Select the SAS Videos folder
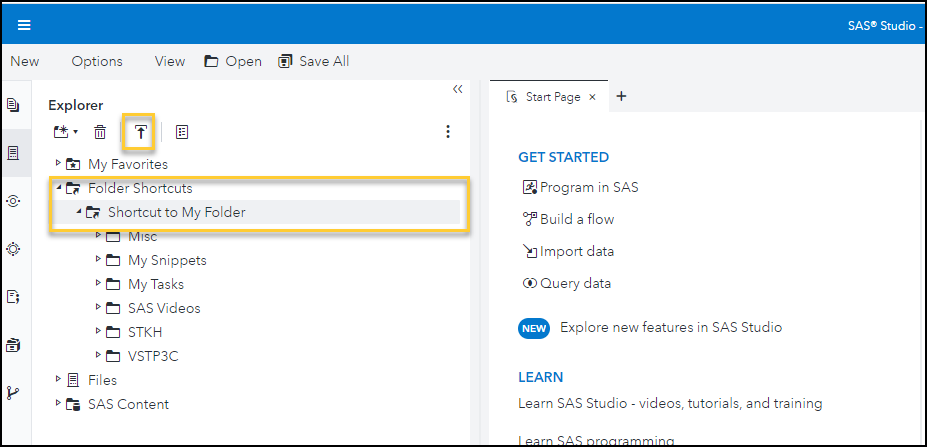 pyautogui.click(x=164, y=308)
